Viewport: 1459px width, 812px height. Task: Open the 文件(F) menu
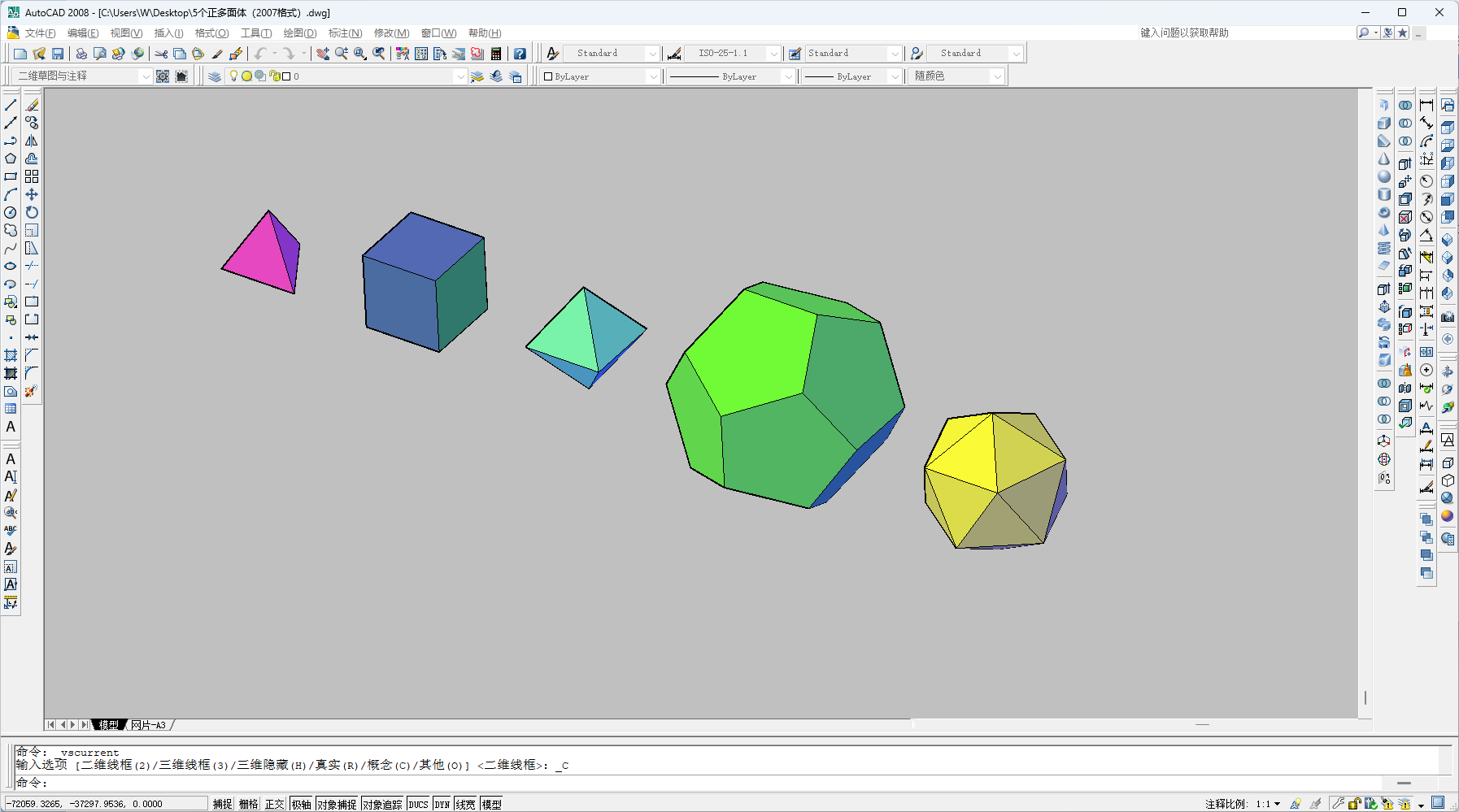[x=40, y=33]
